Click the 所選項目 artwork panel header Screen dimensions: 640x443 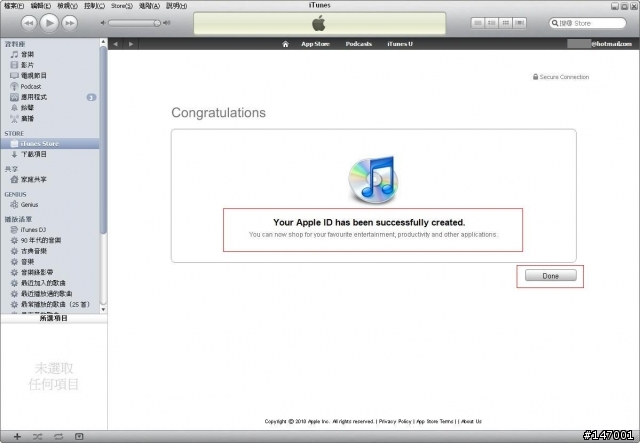[x=54, y=318]
